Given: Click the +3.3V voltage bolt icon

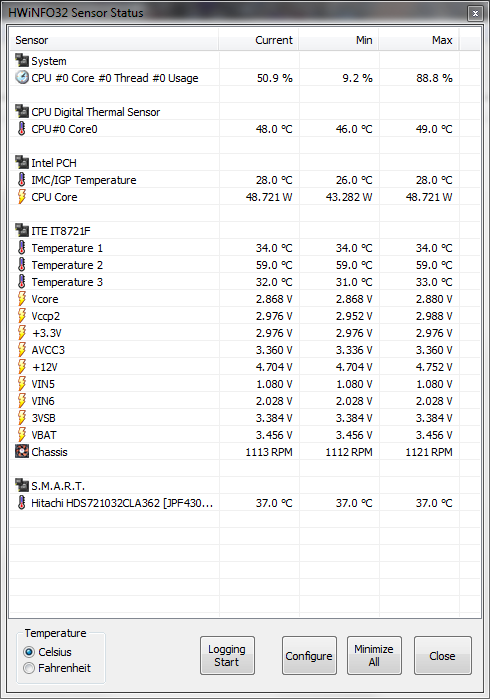Looking at the screenshot, I should [x=21, y=332].
